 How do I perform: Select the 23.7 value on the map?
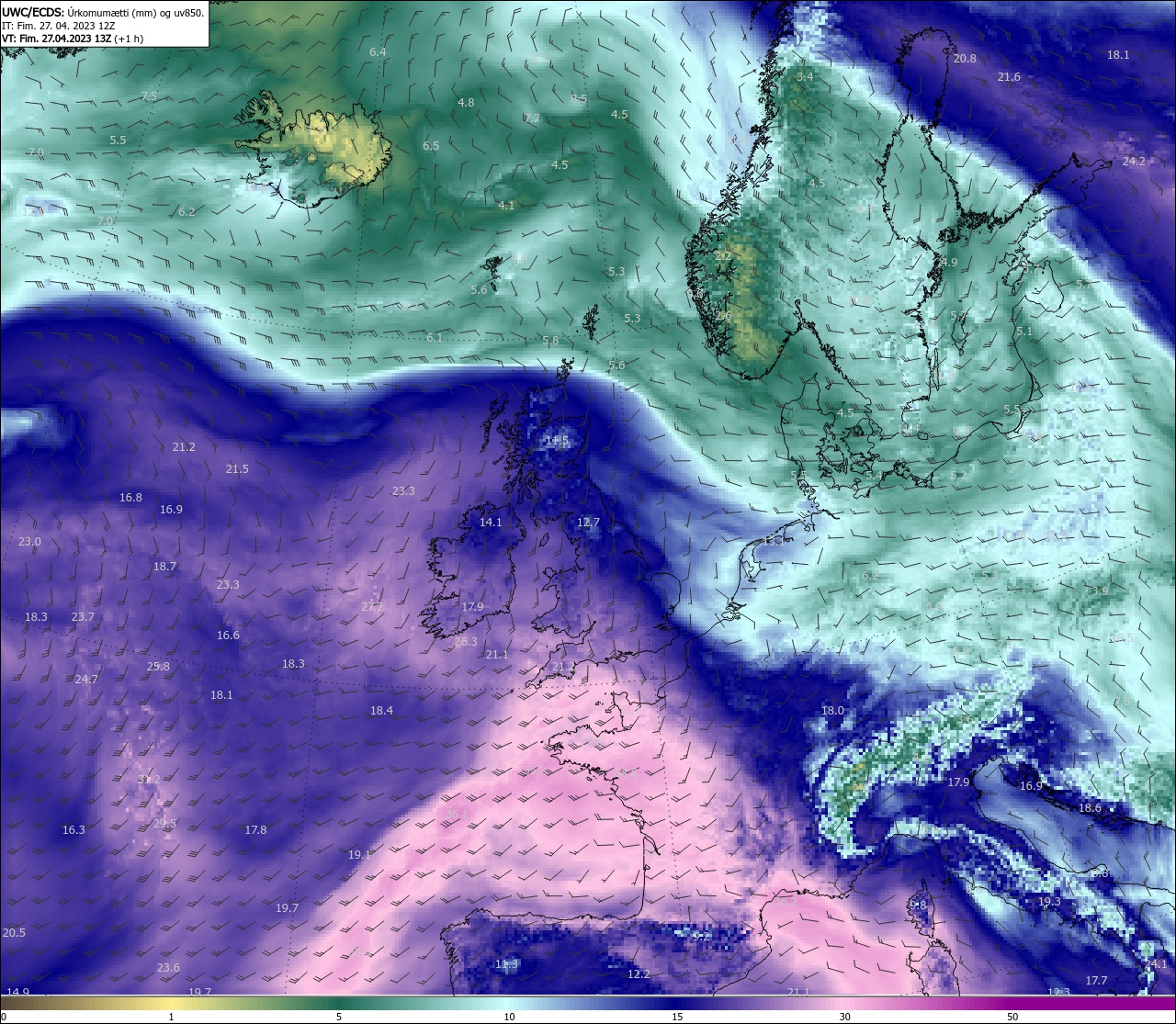tap(83, 617)
